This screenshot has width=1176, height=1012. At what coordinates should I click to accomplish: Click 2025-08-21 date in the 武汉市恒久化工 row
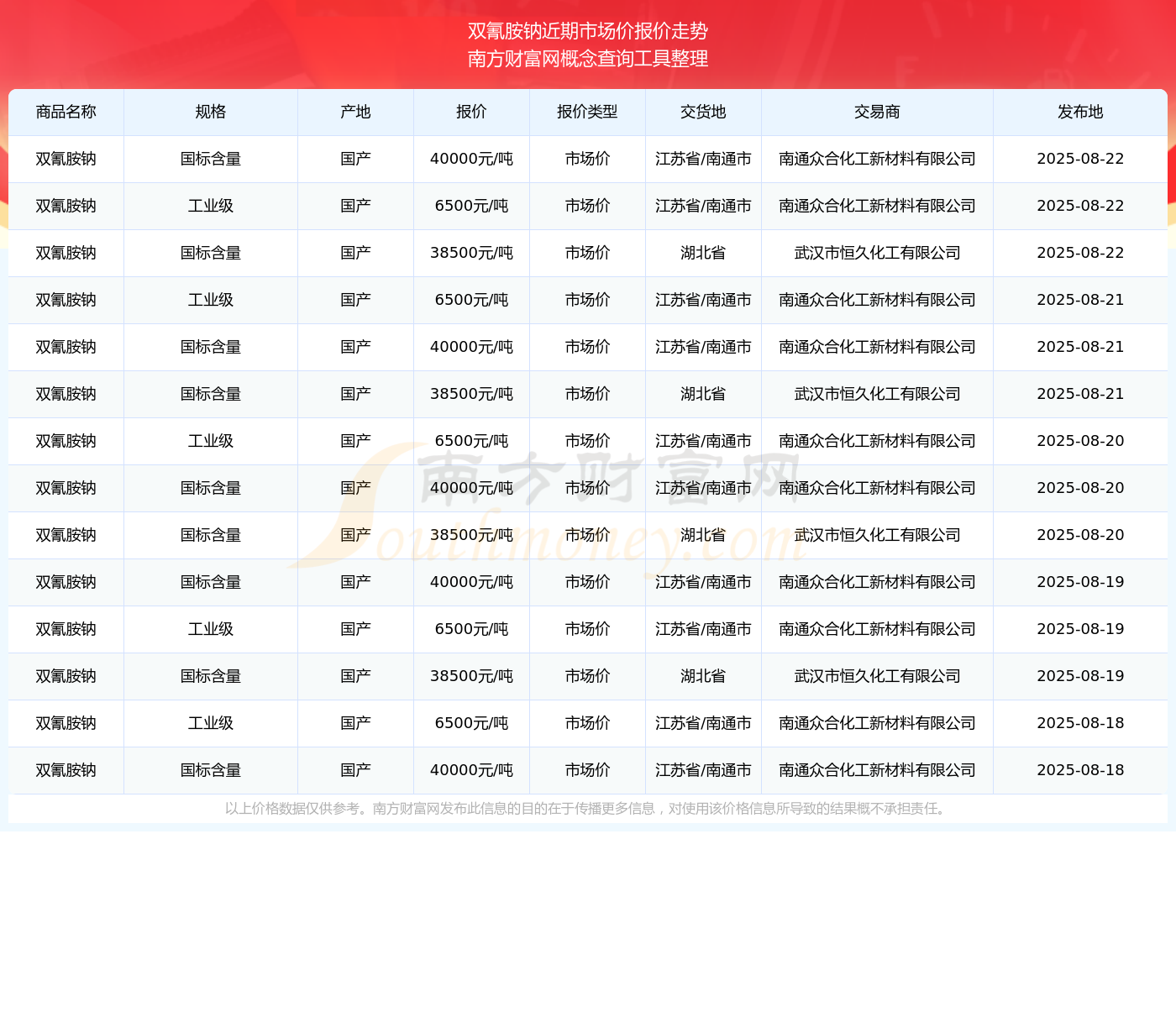tap(1080, 394)
